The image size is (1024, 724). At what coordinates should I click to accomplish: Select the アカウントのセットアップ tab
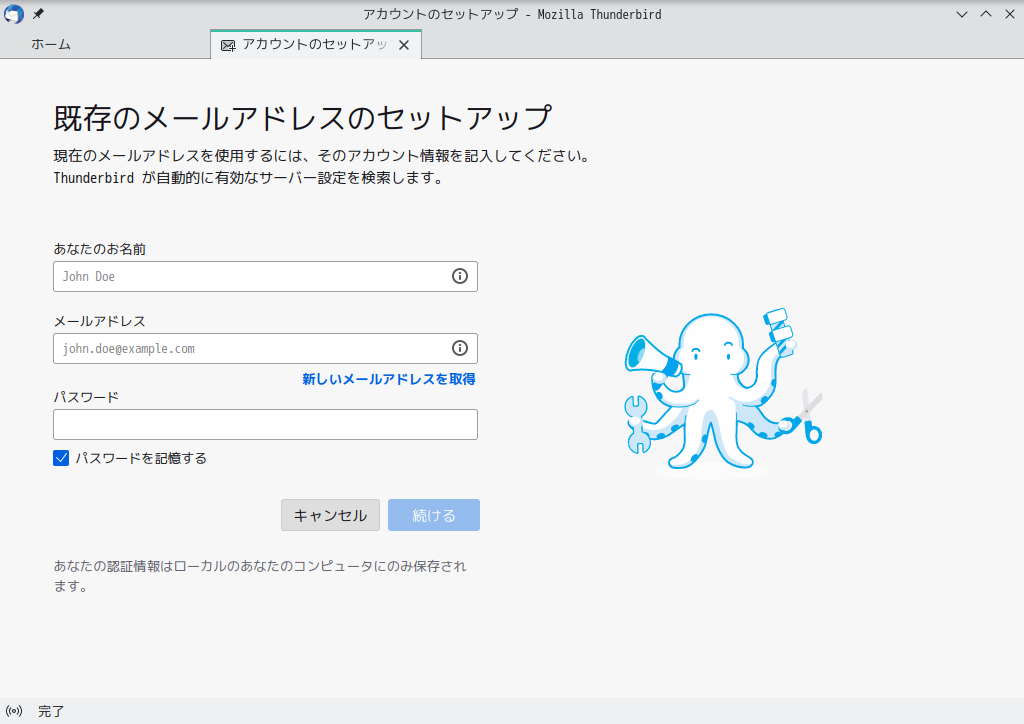[315, 44]
